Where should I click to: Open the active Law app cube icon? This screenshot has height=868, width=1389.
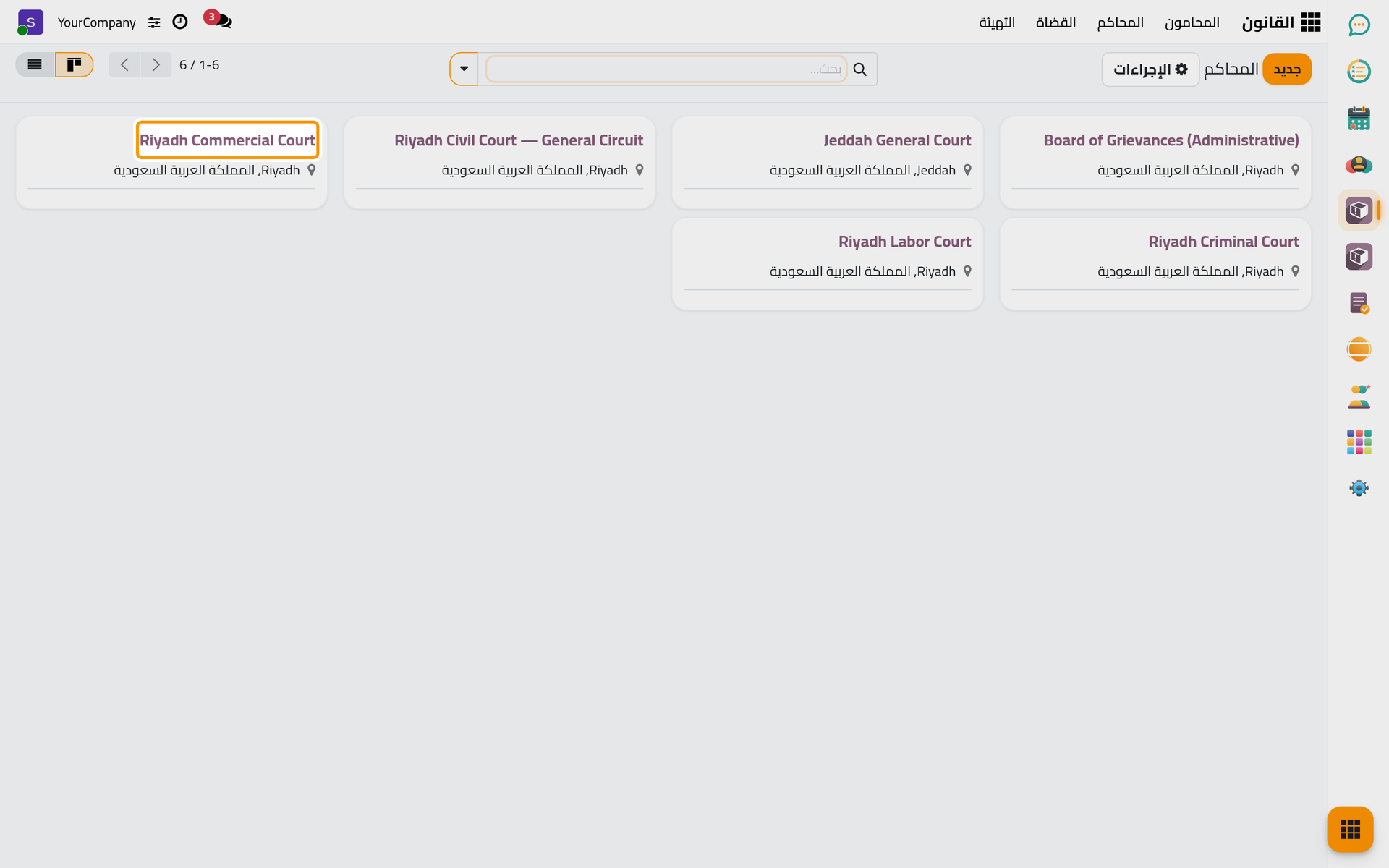click(1359, 210)
